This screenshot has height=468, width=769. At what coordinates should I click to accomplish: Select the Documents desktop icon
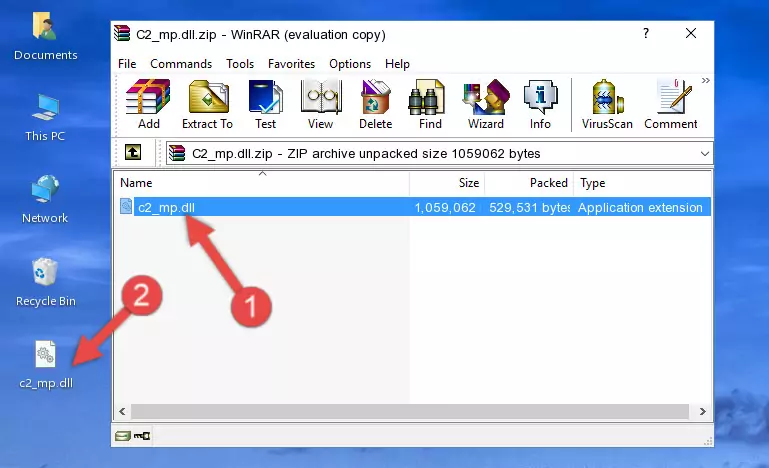click(x=46, y=37)
